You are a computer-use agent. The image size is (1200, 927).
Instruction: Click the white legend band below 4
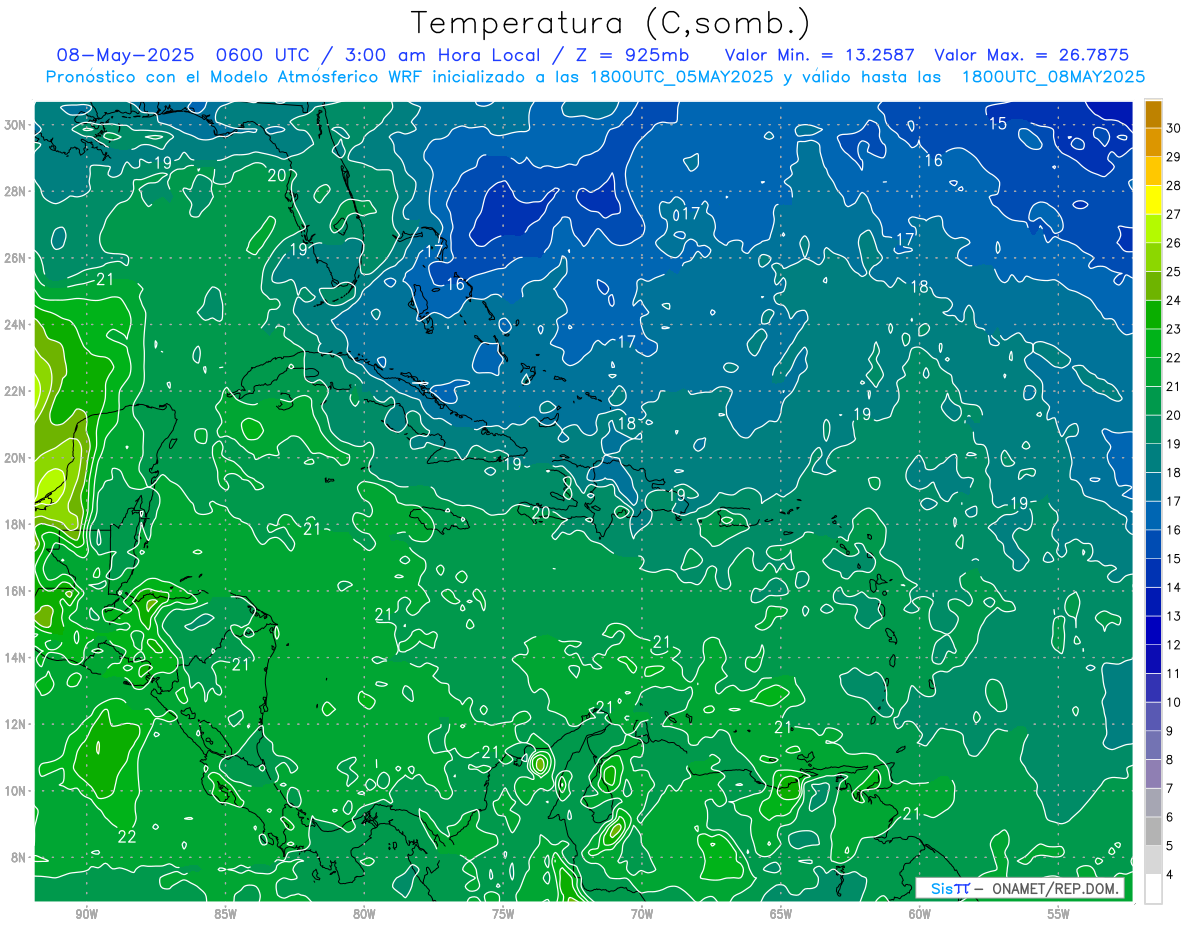[1154, 889]
